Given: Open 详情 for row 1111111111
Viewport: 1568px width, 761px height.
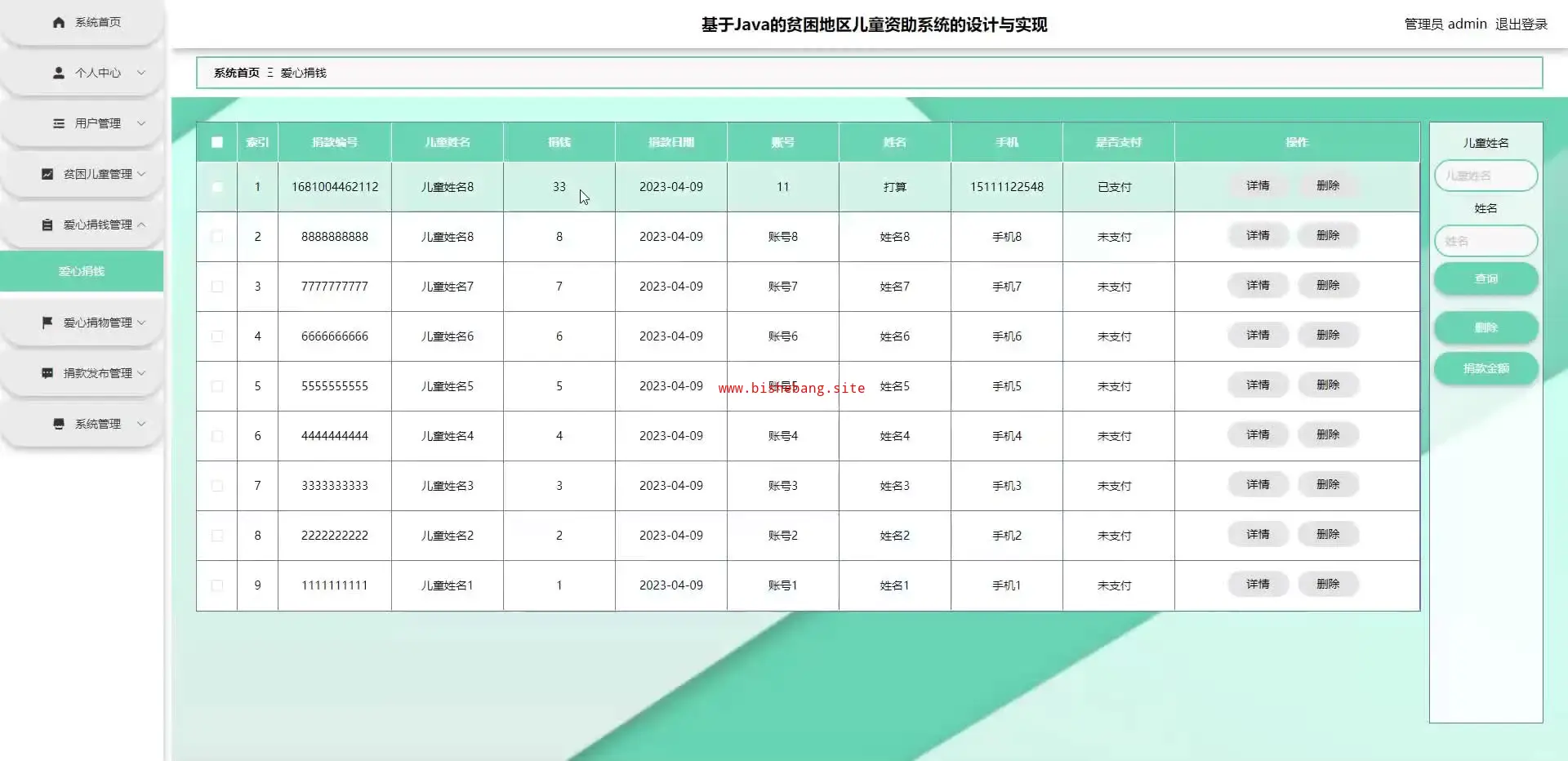Looking at the screenshot, I should 1258,585.
